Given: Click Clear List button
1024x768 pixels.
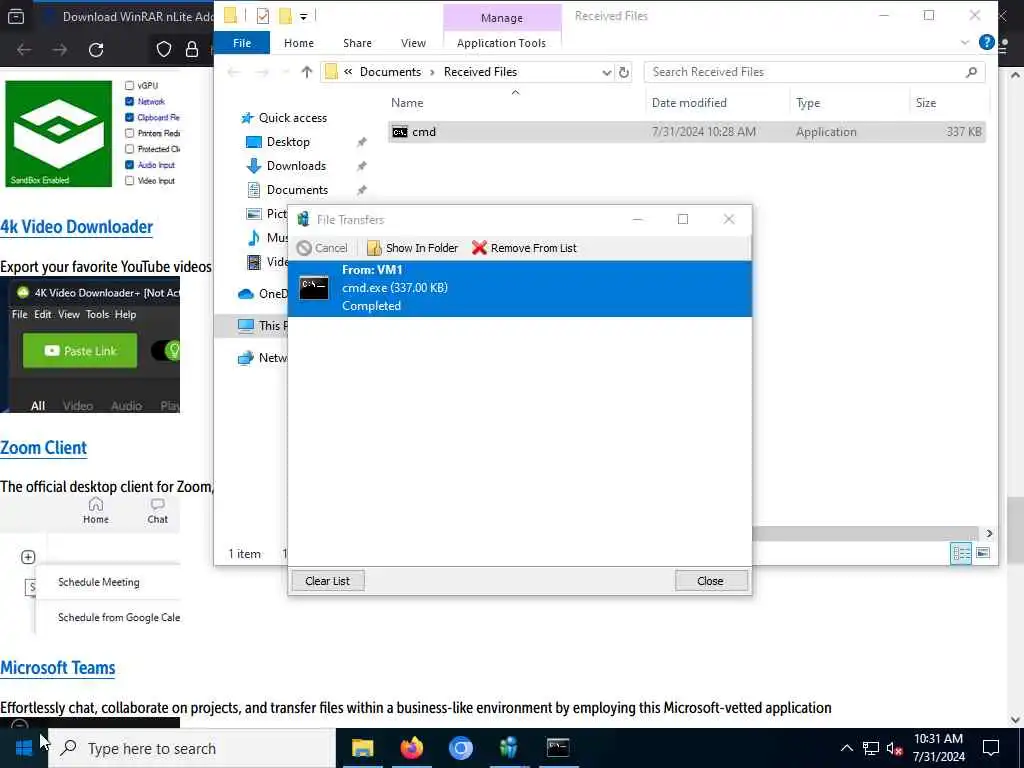Looking at the screenshot, I should (x=327, y=581).
